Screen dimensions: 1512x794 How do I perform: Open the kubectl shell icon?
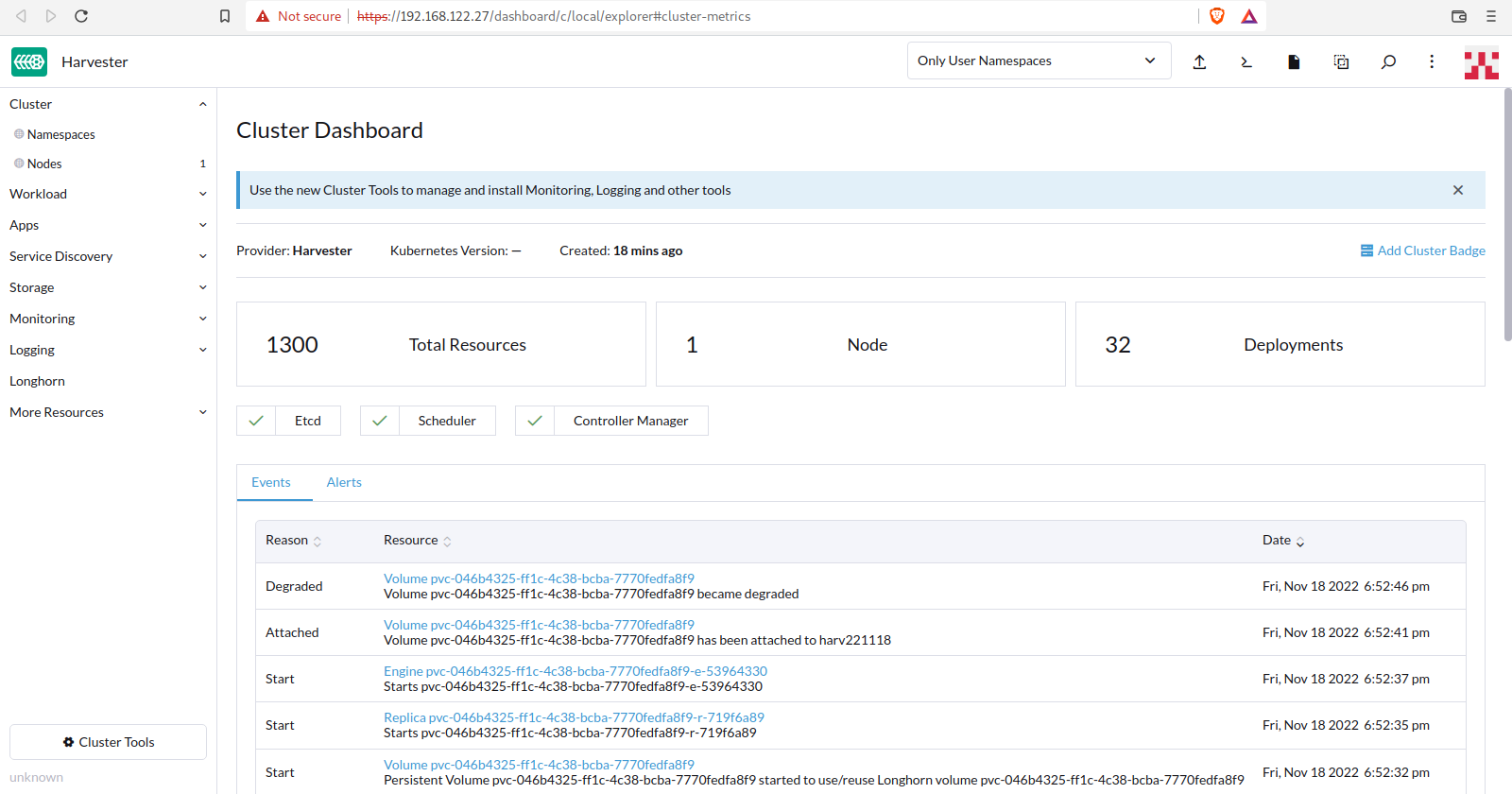[1246, 61]
